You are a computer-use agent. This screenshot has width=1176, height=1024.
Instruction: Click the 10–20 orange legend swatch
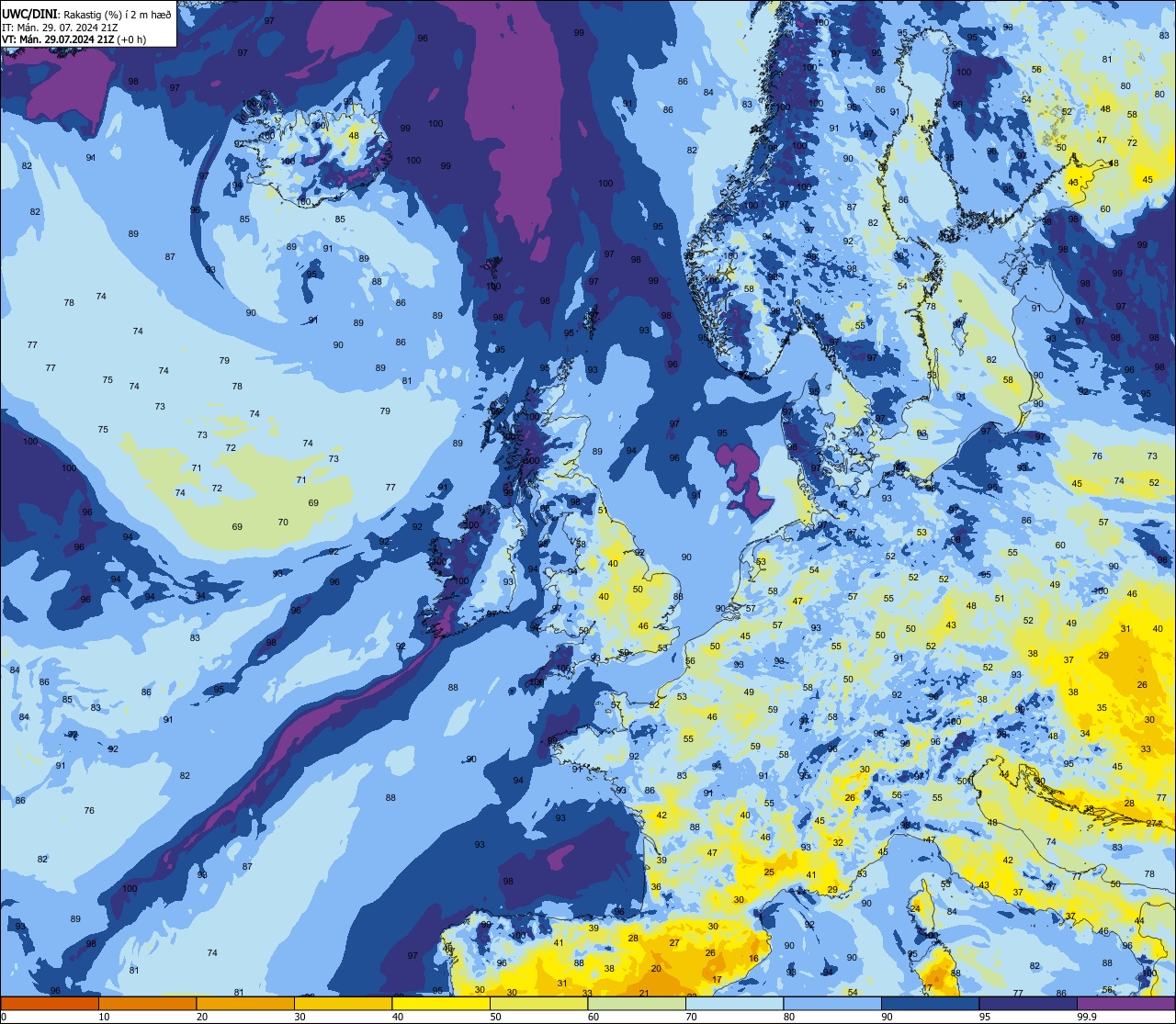click(x=147, y=1003)
